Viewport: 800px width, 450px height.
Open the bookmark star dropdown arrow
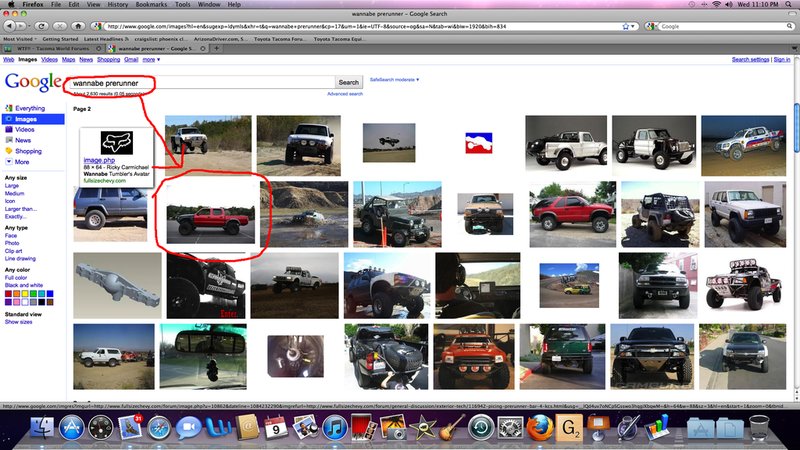633,27
